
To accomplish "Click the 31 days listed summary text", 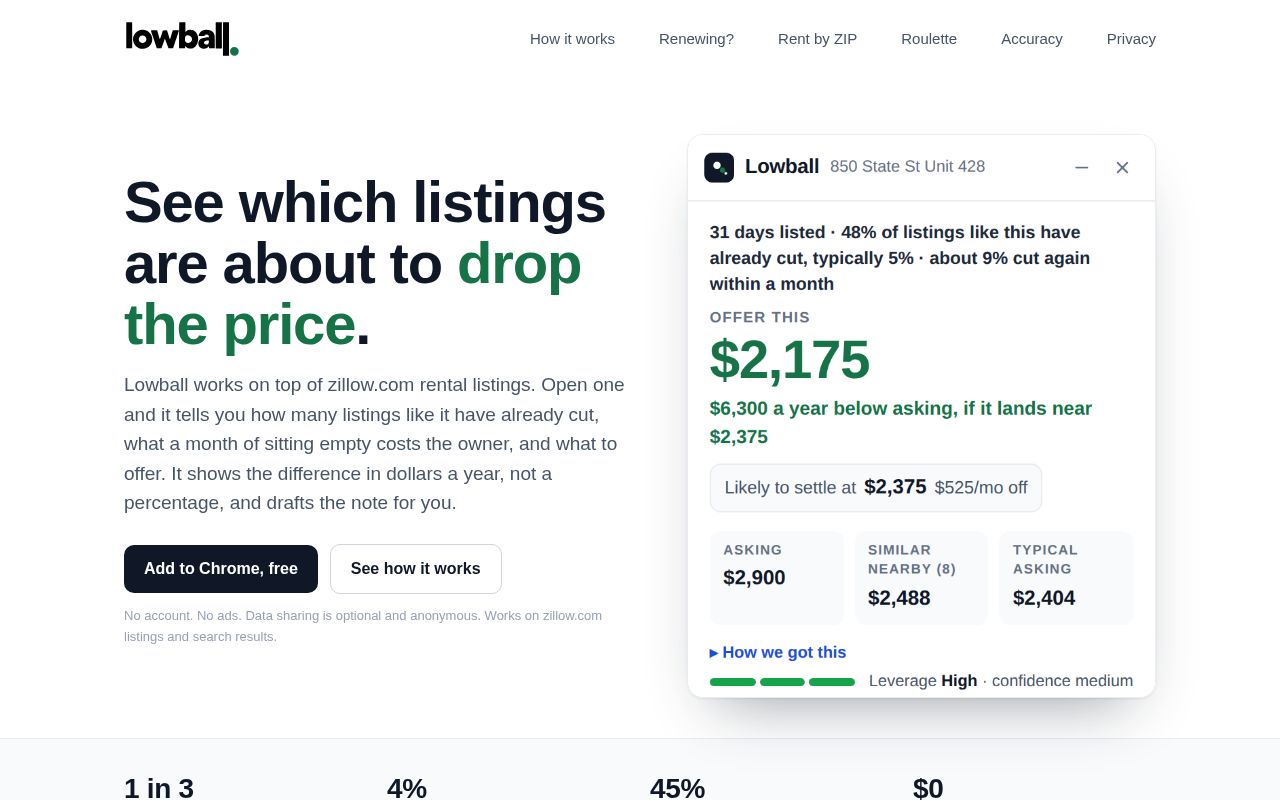I will [x=900, y=258].
